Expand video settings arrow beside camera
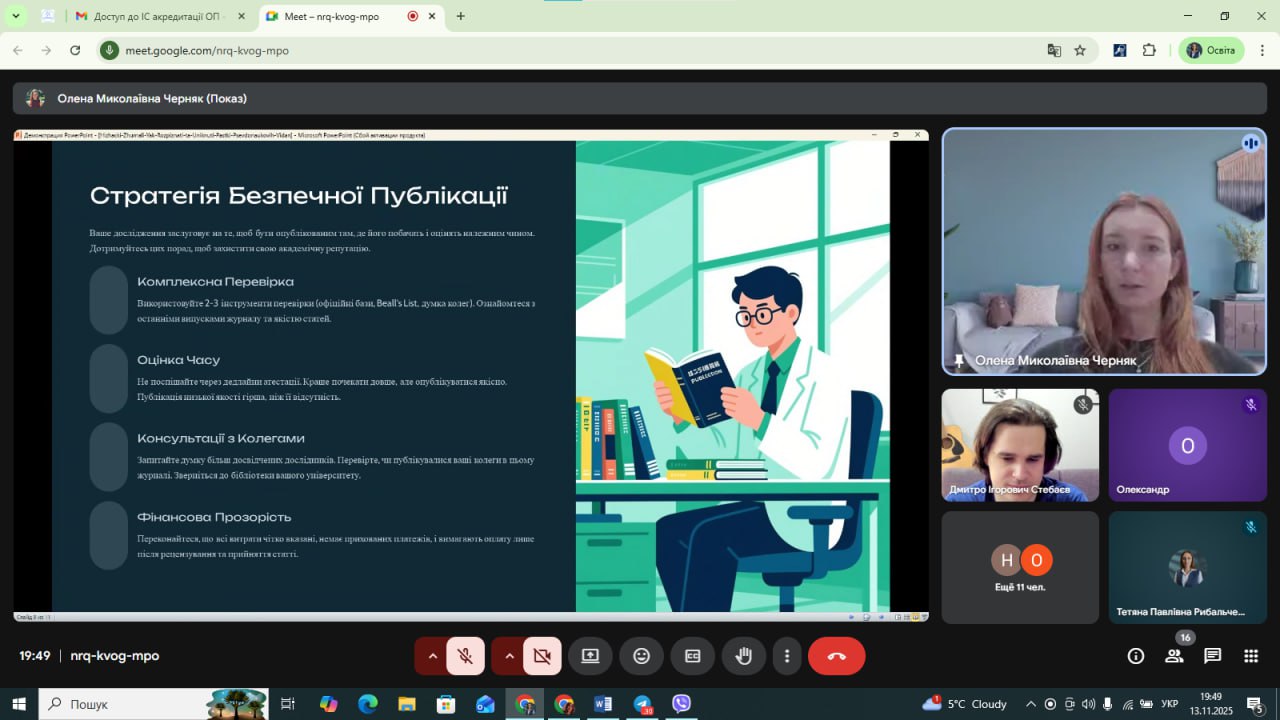 (x=509, y=656)
